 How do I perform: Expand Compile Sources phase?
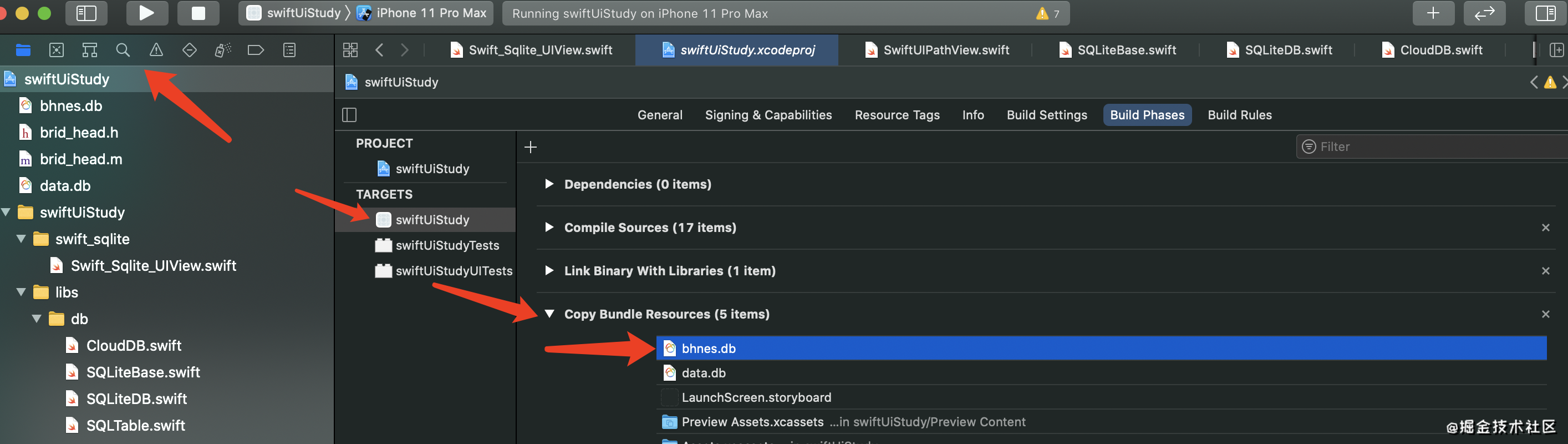549,227
